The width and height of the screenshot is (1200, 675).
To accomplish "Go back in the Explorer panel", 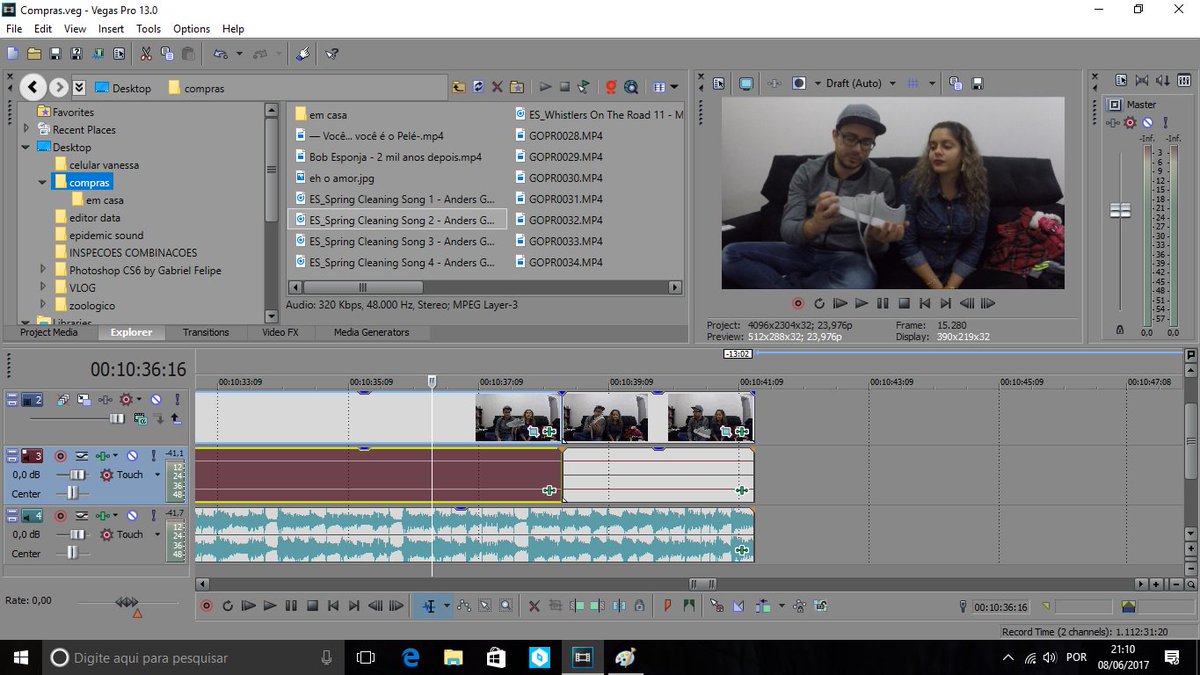I will click(x=33, y=87).
